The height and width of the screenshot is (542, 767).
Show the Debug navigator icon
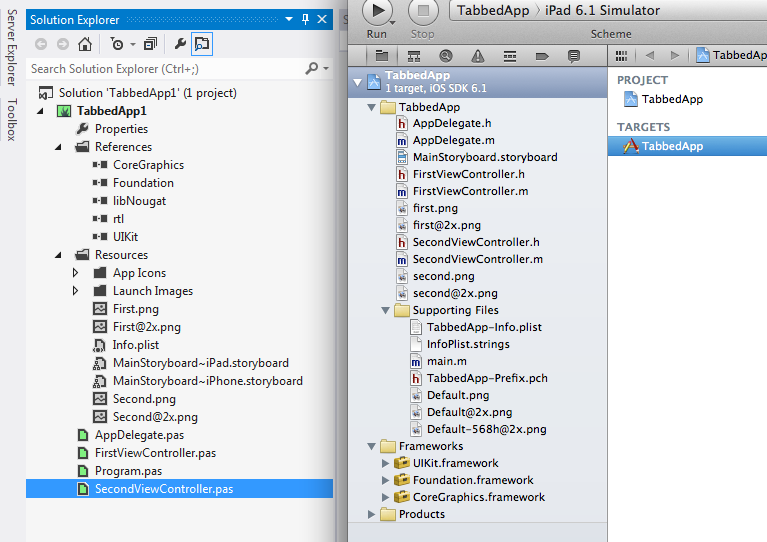510,56
